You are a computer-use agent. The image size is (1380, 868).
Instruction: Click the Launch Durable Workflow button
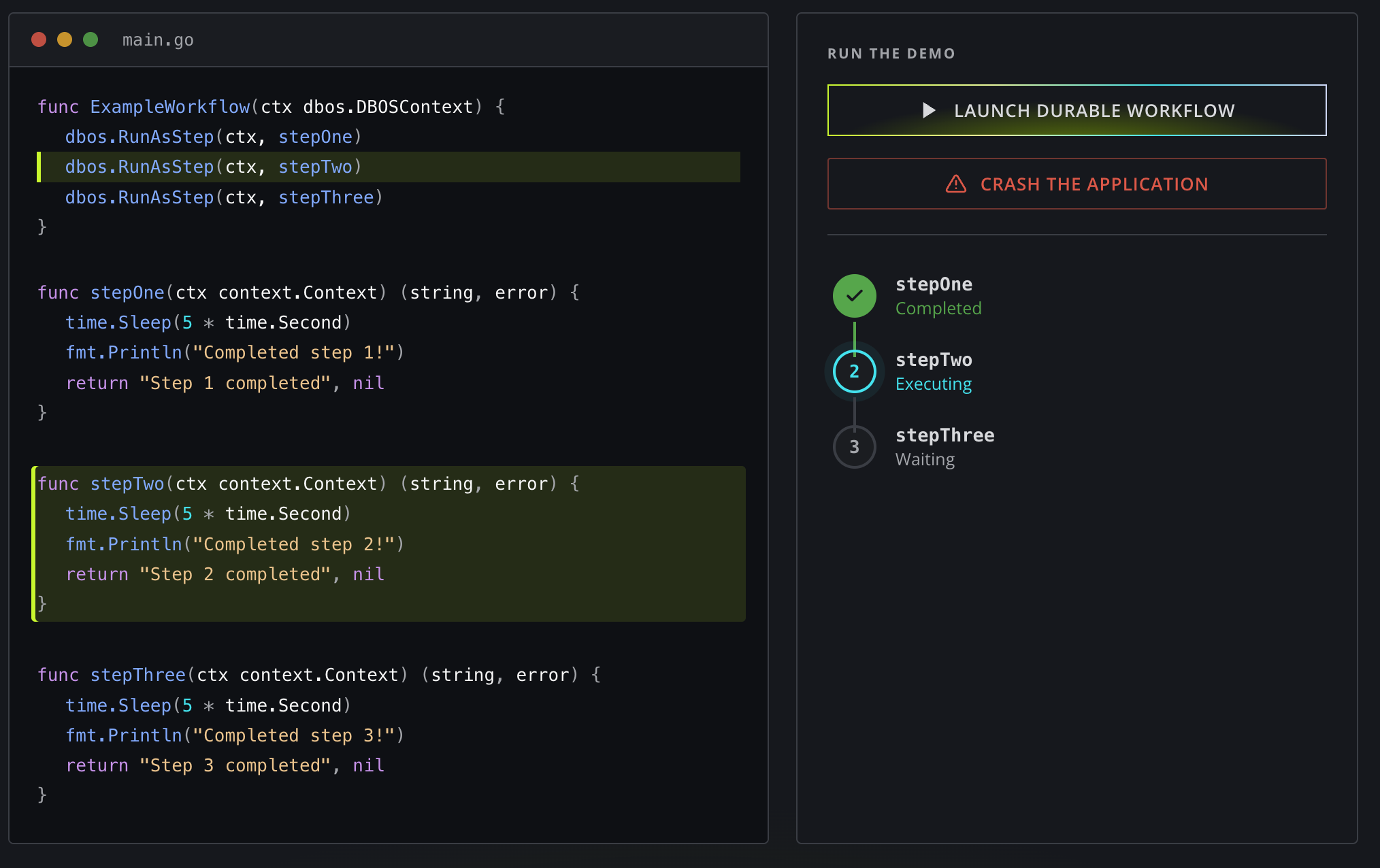(1077, 110)
